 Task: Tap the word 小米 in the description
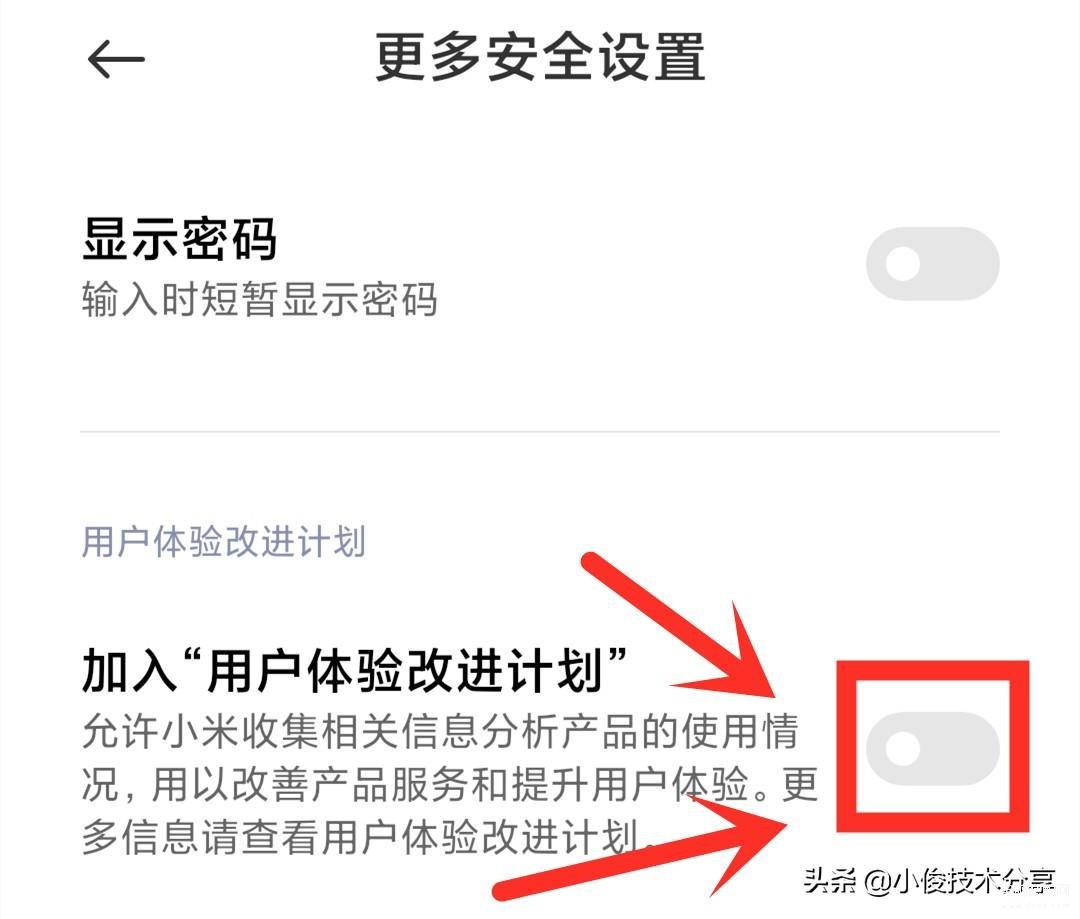(x=200, y=731)
